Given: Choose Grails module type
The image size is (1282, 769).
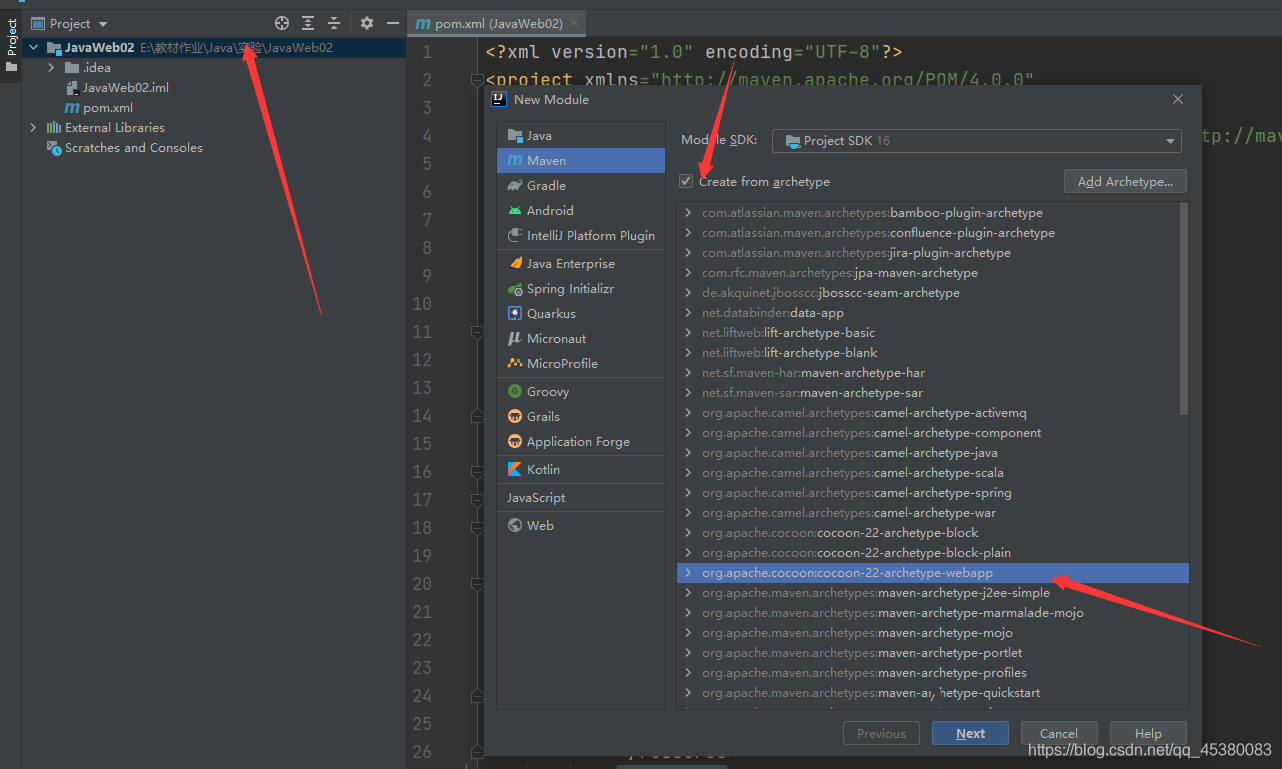Looking at the screenshot, I should coord(581,417).
